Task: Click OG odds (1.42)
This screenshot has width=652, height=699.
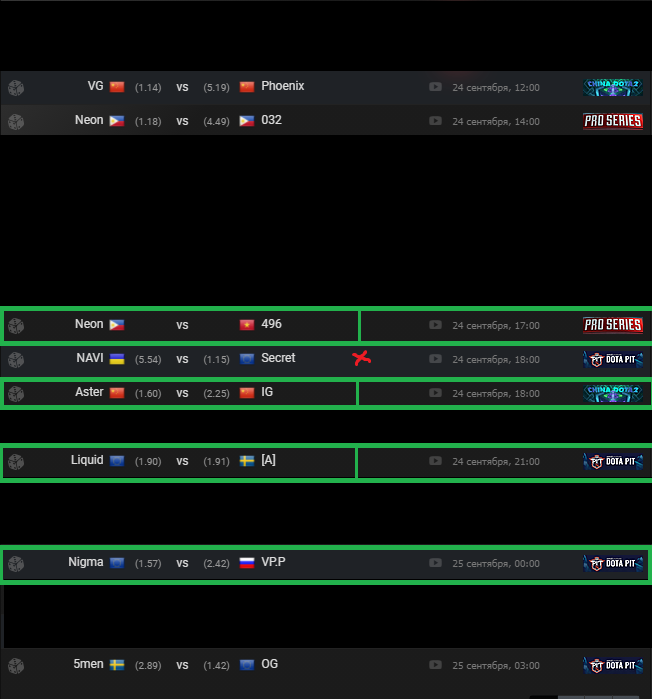Action: [x=217, y=666]
